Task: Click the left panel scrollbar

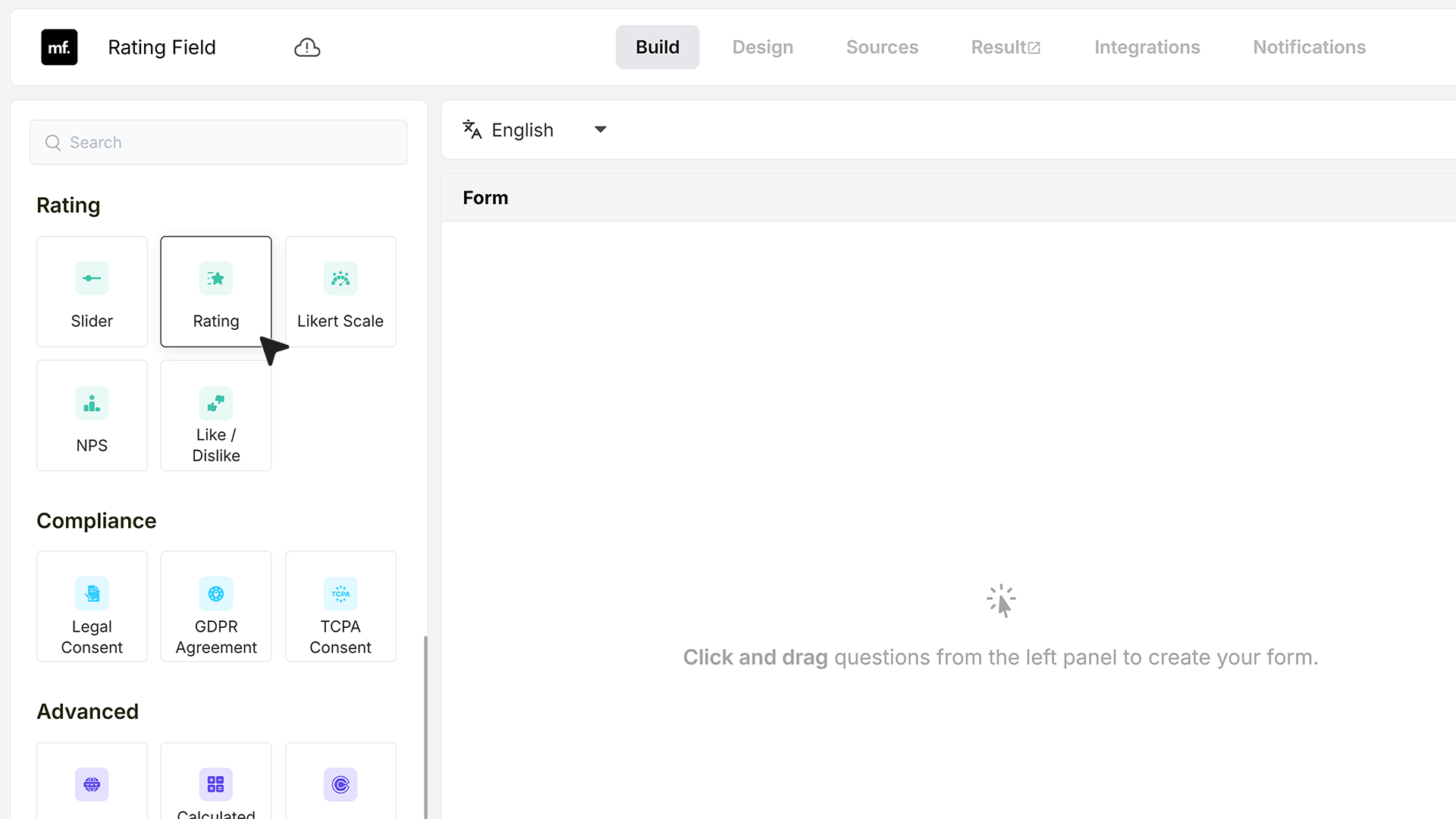Action: click(425, 726)
